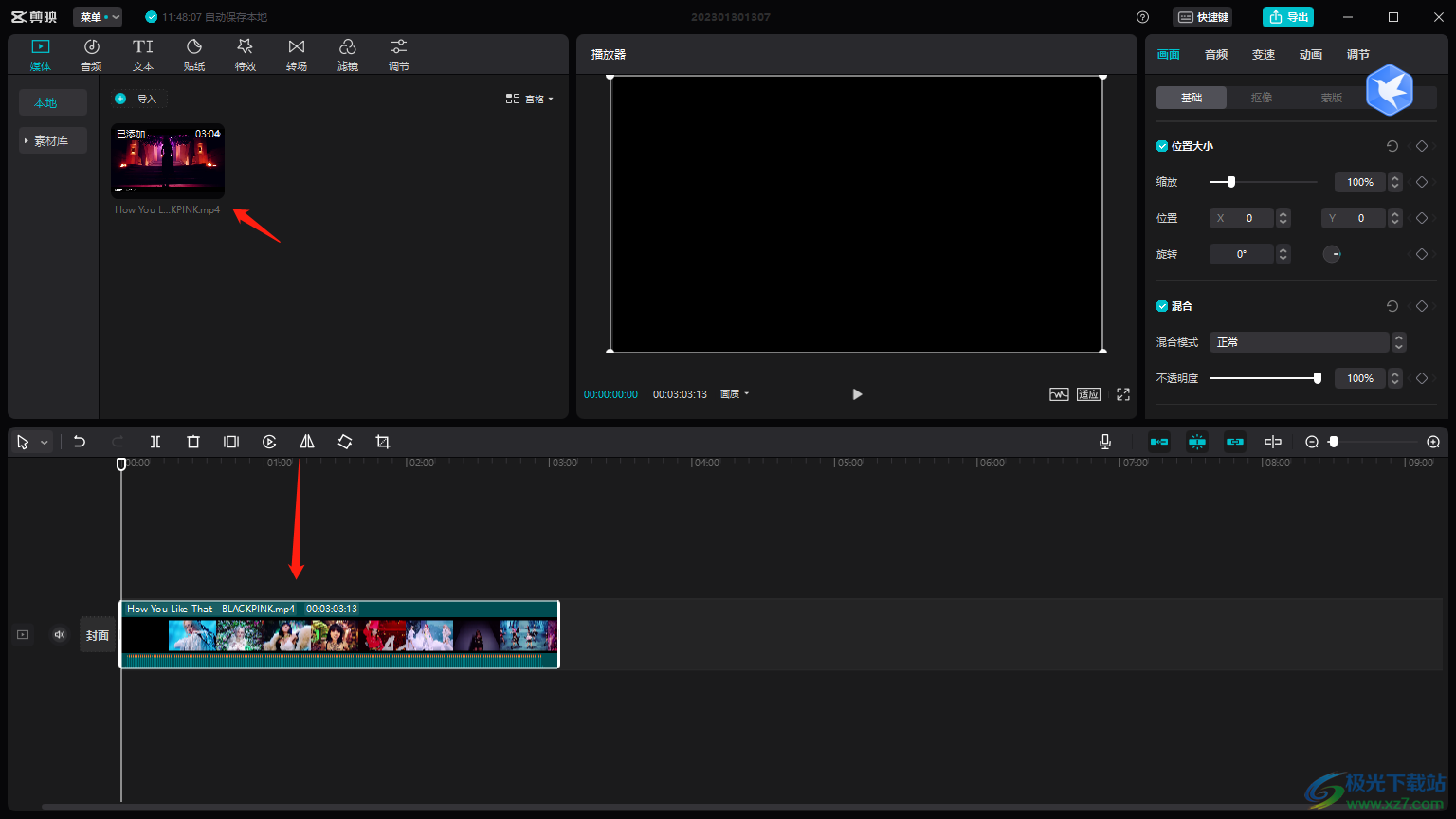Click the X position stepper arrows
This screenshot has width=1456, height=819.
(x=1283, y=218)
